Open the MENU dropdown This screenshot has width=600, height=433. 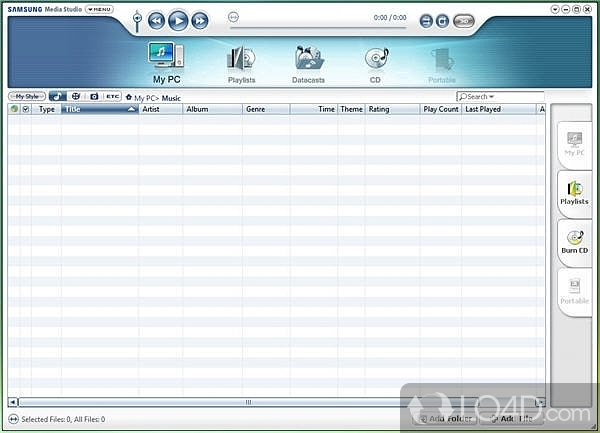(99, 9)
